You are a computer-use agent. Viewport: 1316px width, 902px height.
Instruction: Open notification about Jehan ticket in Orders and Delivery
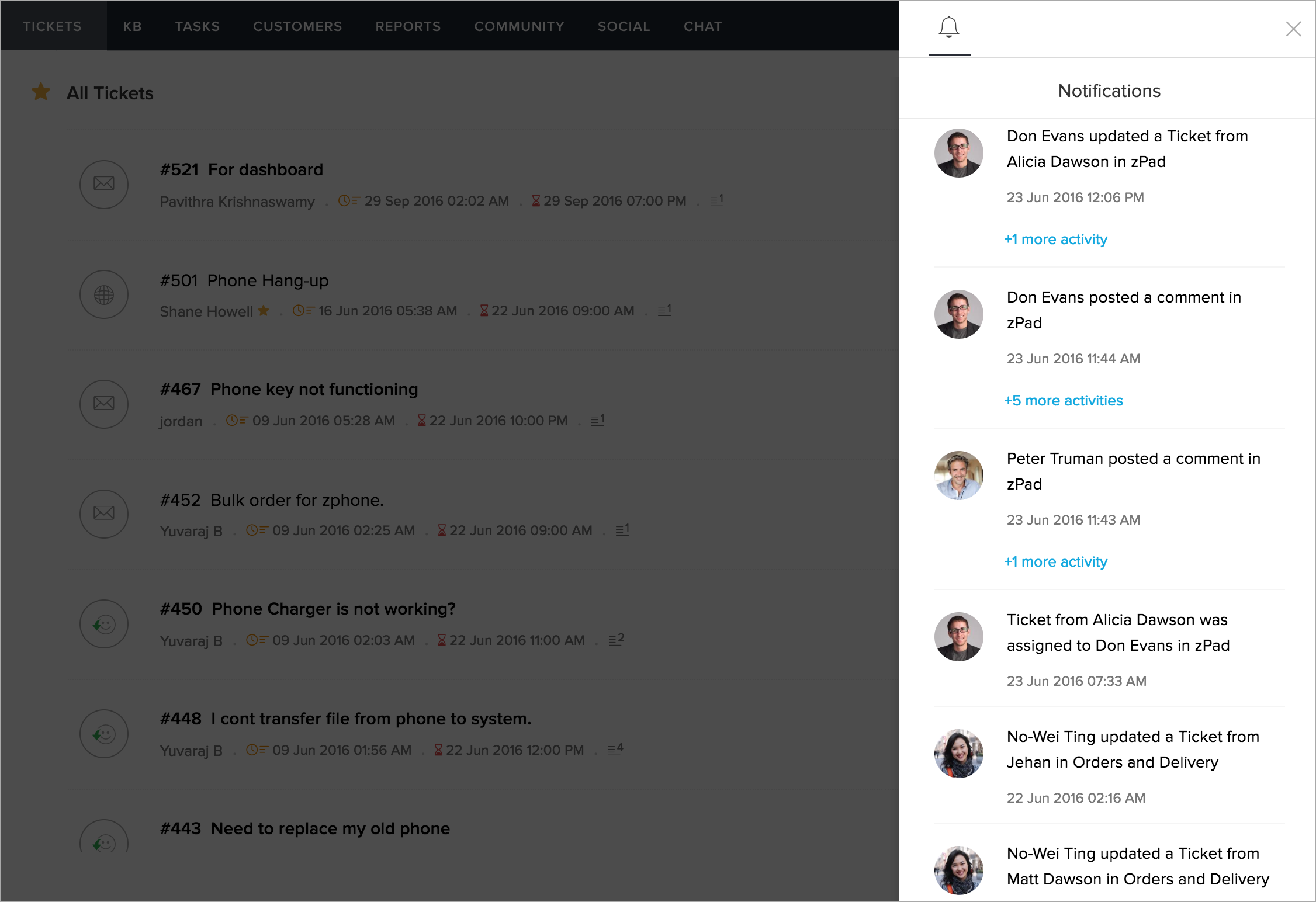point(1132,750)
